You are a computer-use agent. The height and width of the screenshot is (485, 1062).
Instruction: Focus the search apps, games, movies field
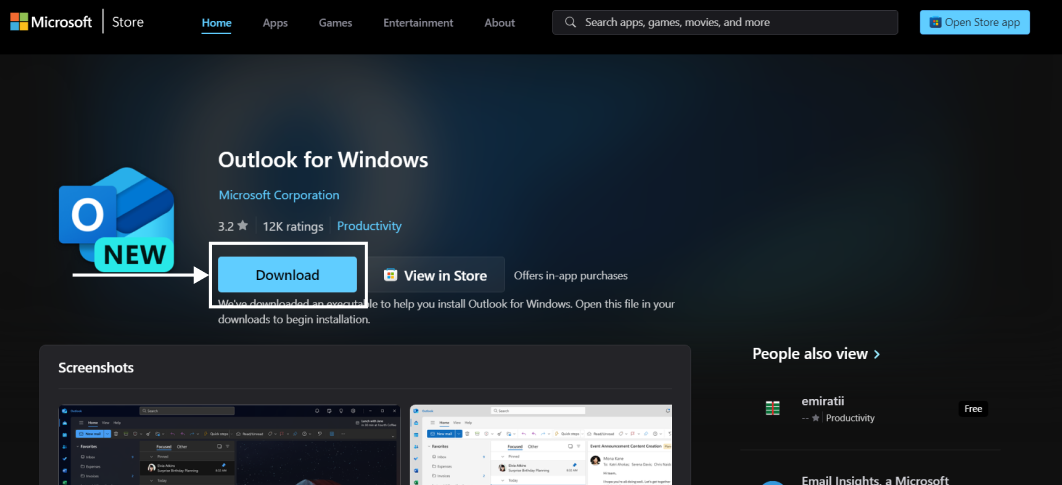(x=725, y=22)
